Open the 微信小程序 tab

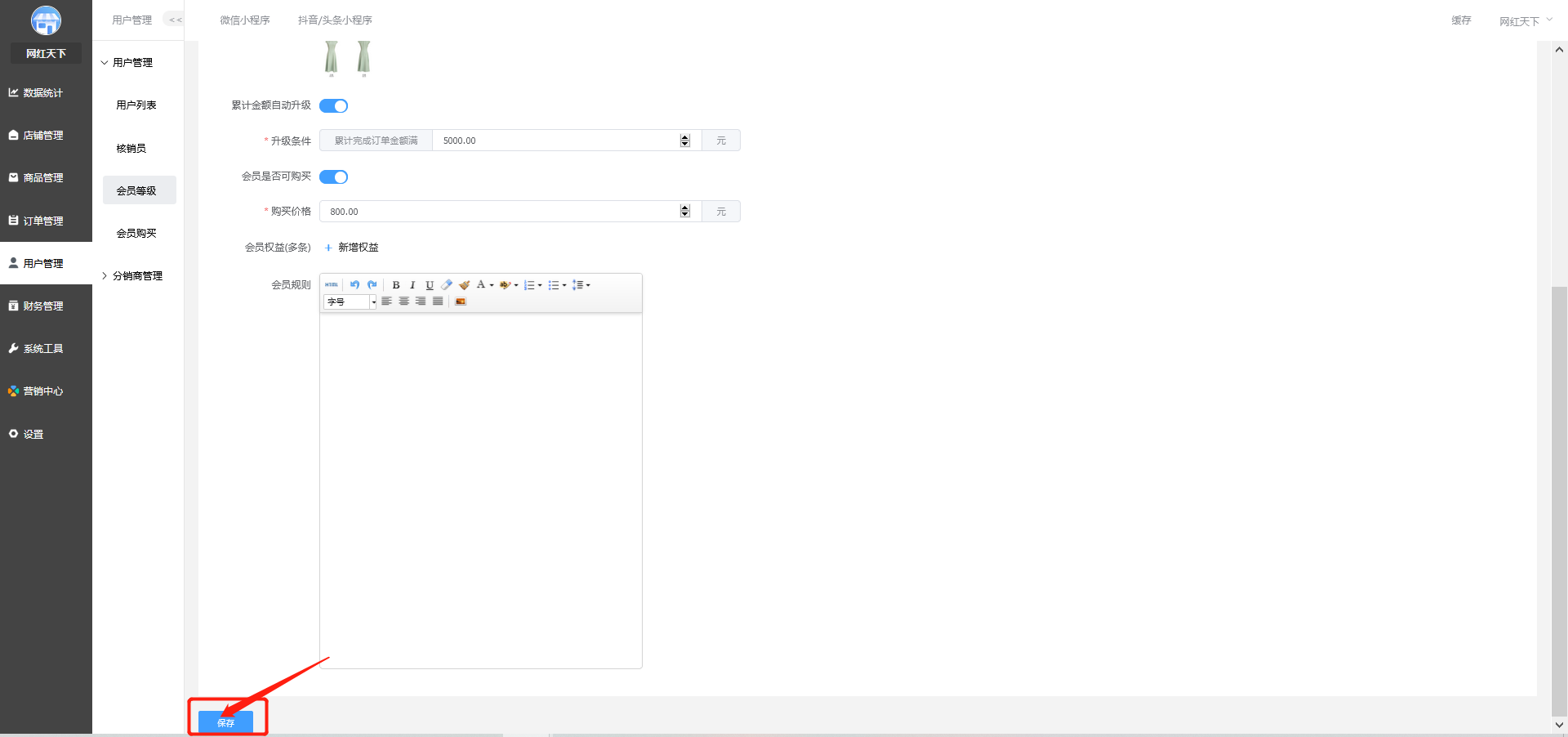click(245, 20)
